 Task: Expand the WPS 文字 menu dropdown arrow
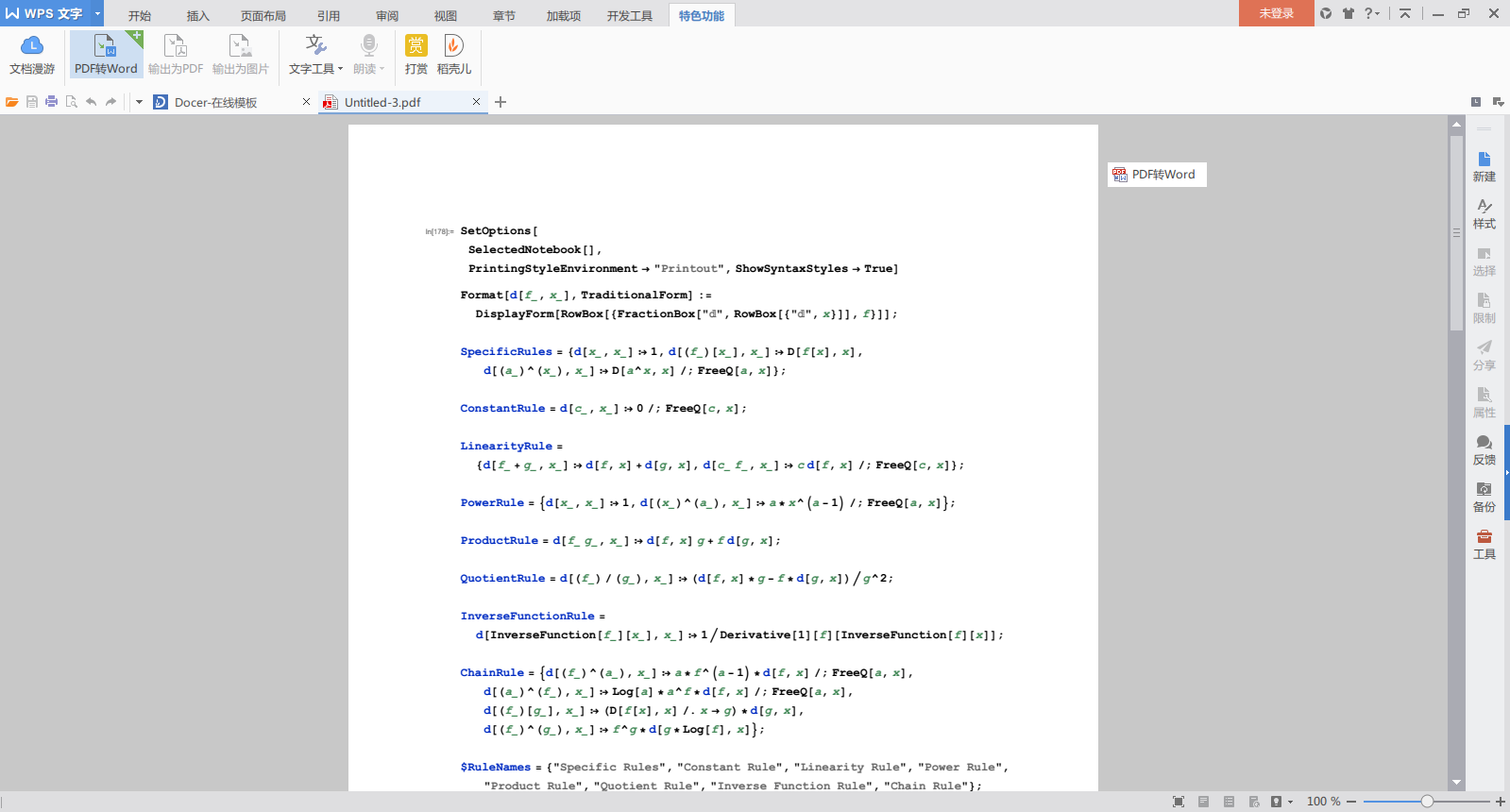click(97, 13)
